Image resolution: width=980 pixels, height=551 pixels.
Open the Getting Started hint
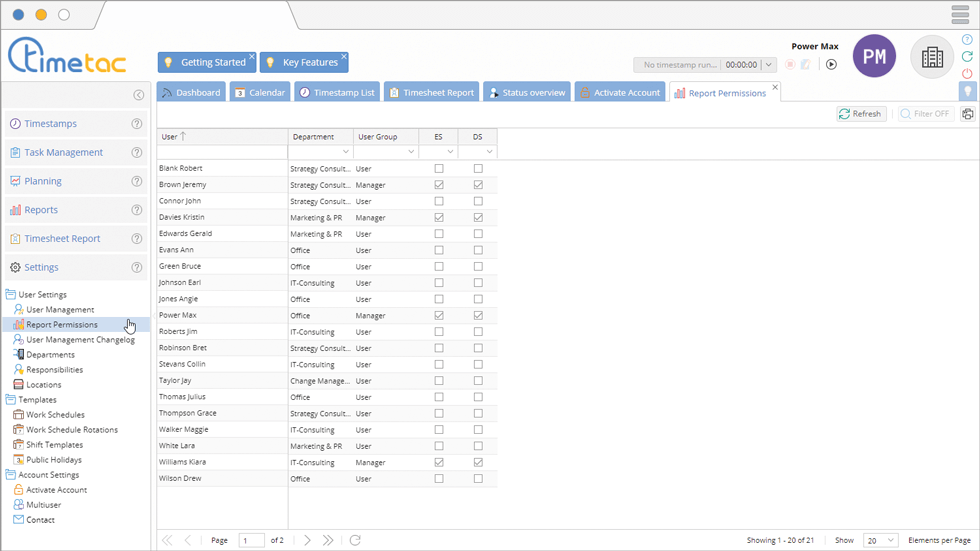(207, 62)
